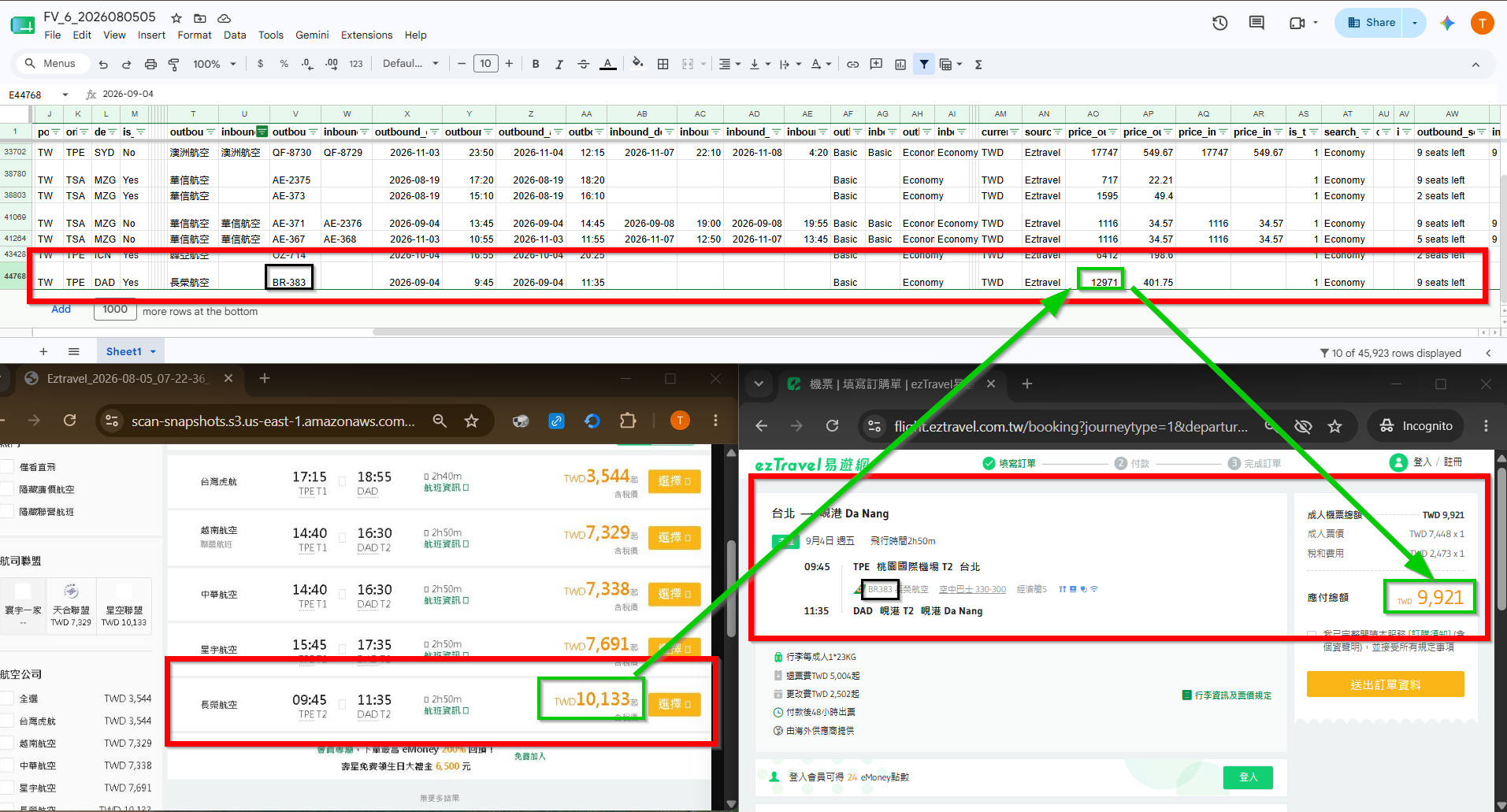The width and height of the screenshot is (1507, 812).
Task: Add a new sheet with the plus icon
Action: [x=43, y=352]
